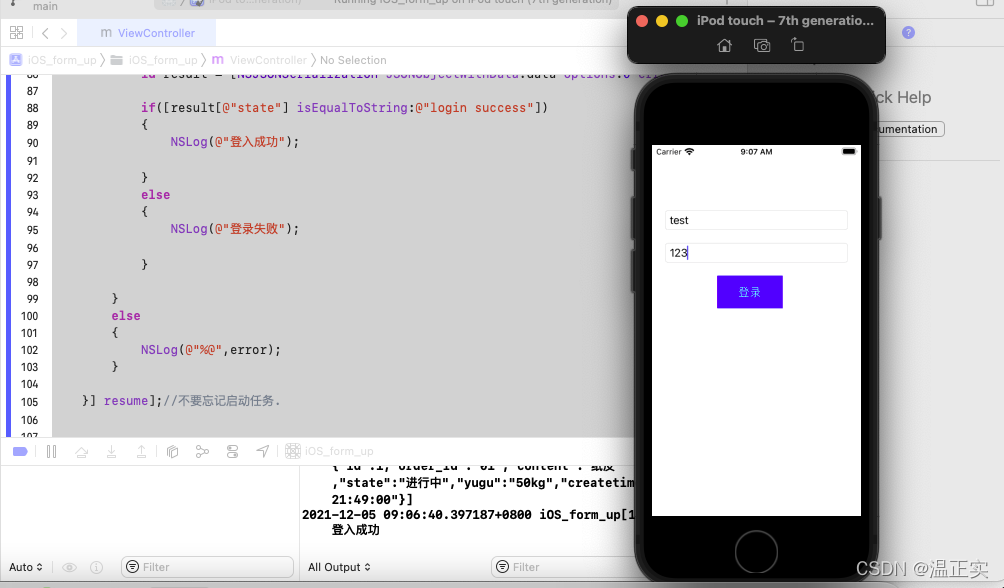The image size is (1004, 588).
Task: Go back with the left chevron
Action: [x=45, y=33]
